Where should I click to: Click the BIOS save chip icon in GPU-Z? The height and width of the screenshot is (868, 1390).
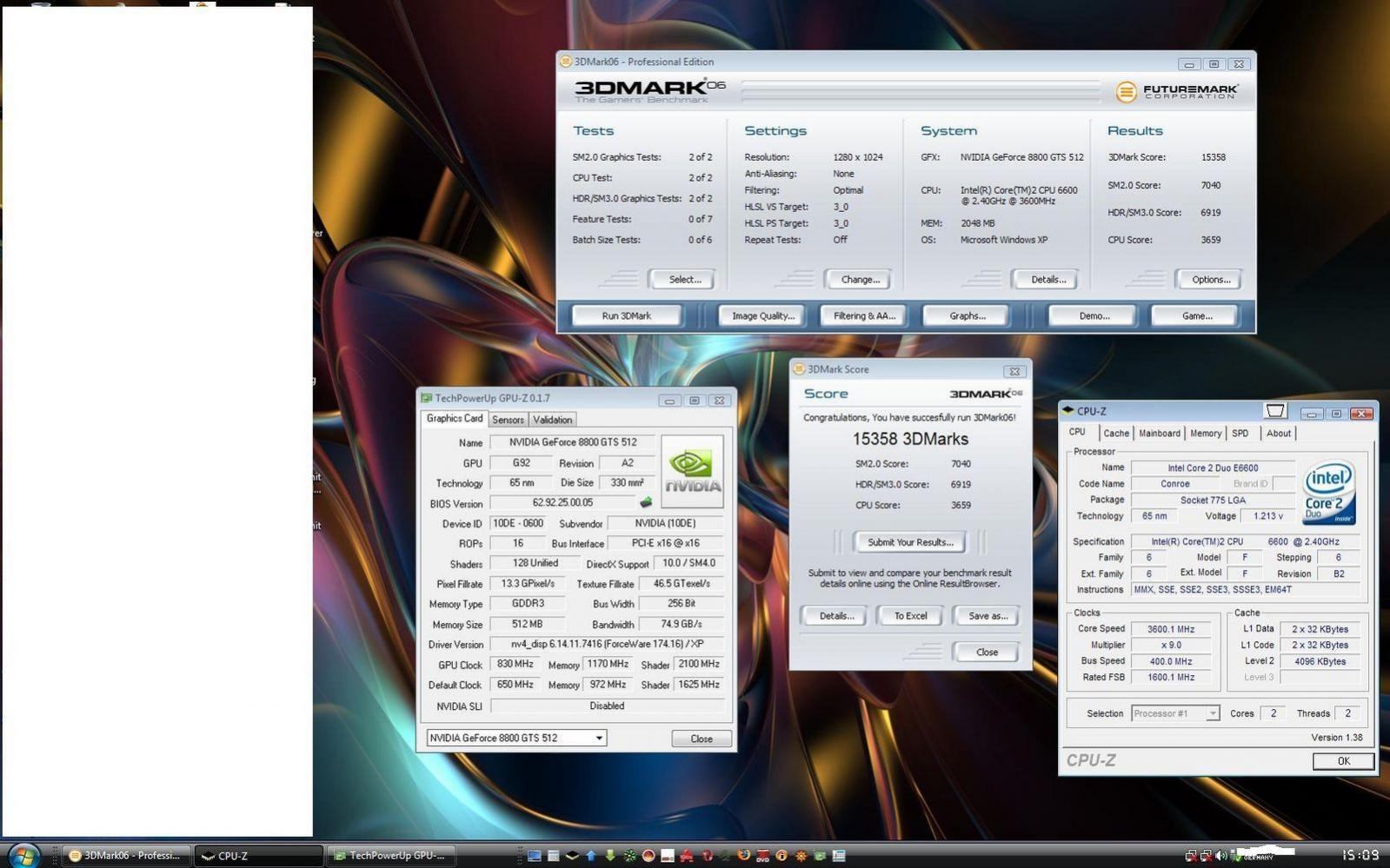point(646,502)
